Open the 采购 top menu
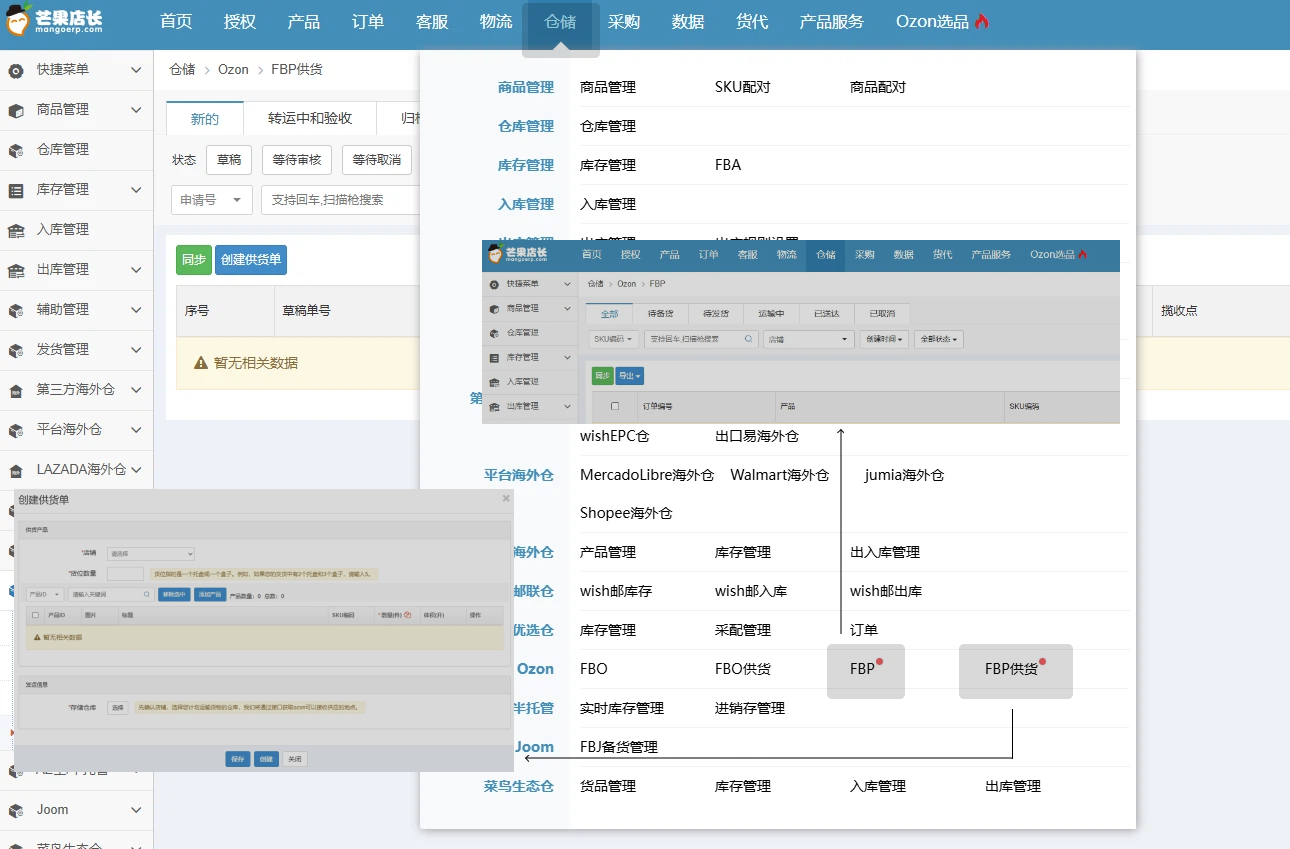 pos(624,22)
